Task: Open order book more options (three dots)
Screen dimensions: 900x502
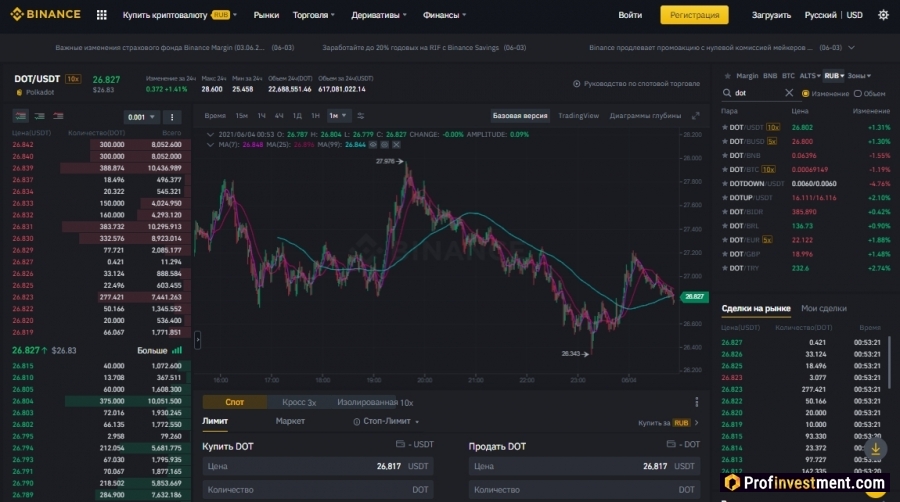Action: [x=172, y=117]
